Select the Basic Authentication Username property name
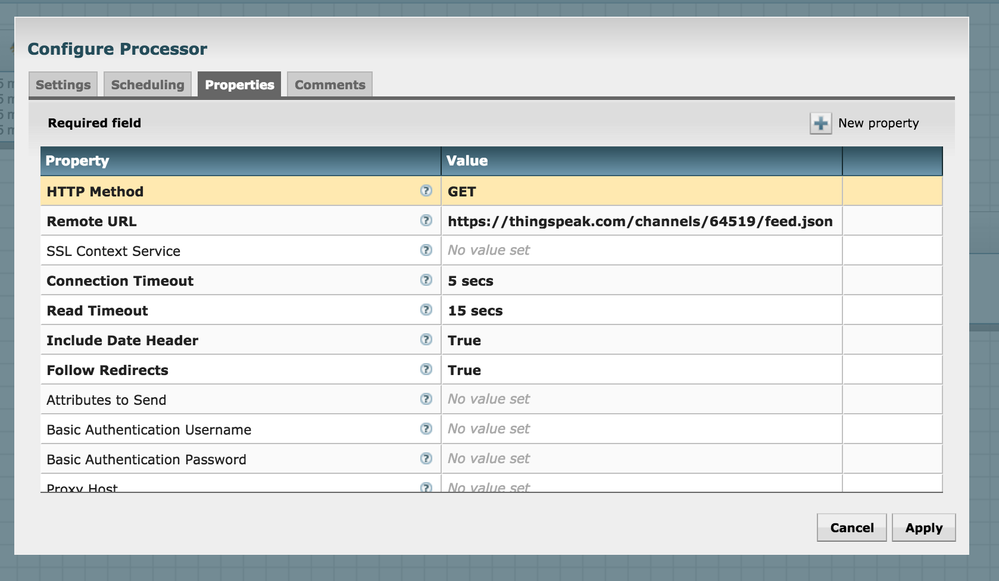The height and width of the screenshot is (581, 999). coord(149,430)
